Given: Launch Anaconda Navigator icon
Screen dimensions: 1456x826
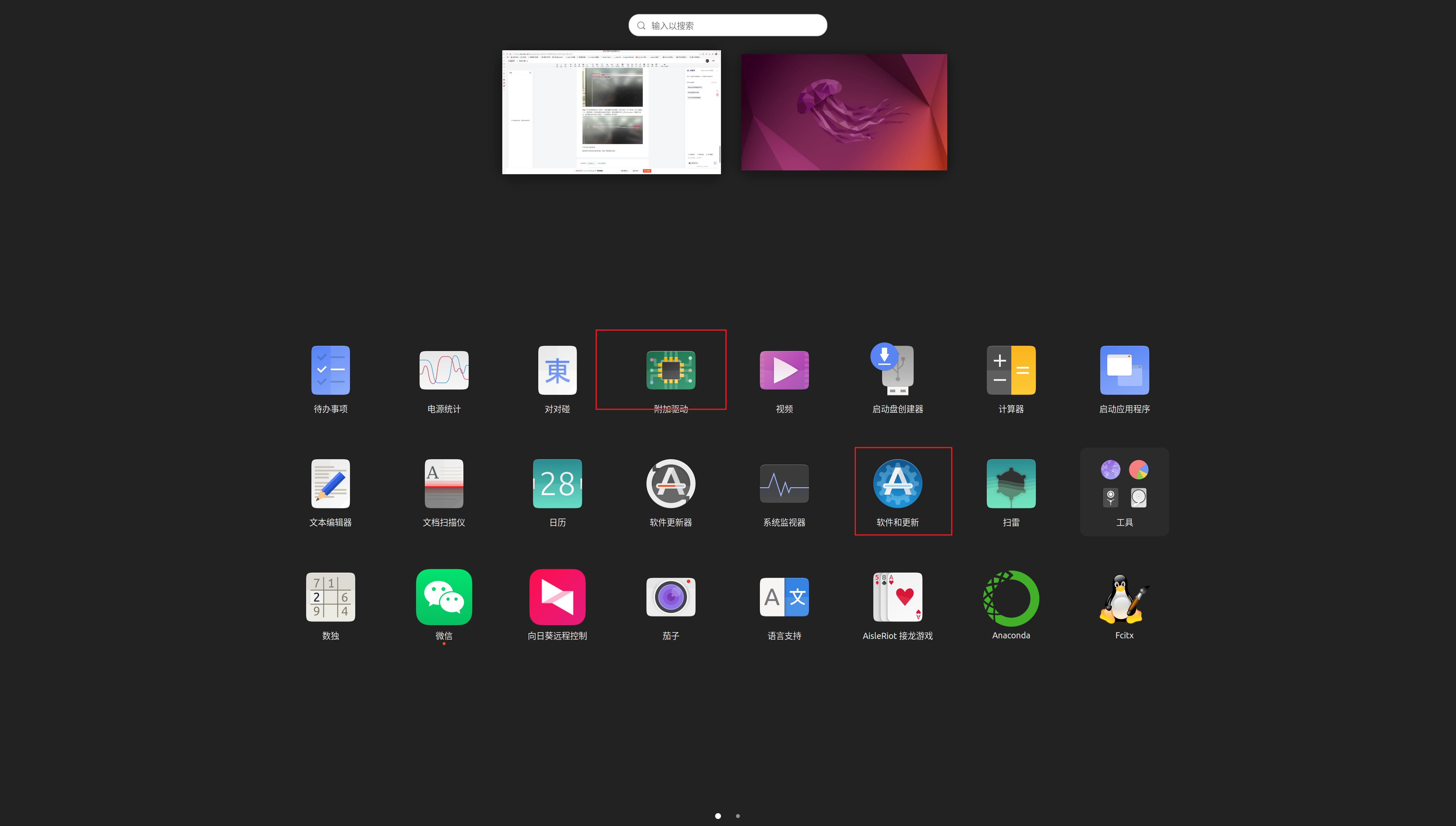Looking at the screenshot, I should click(x=1011, y=599).
